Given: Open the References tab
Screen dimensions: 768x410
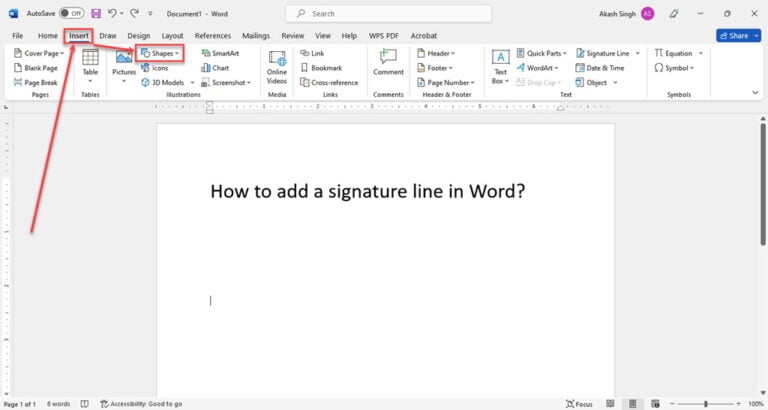Looking at the screenshot, I should 213,36.
